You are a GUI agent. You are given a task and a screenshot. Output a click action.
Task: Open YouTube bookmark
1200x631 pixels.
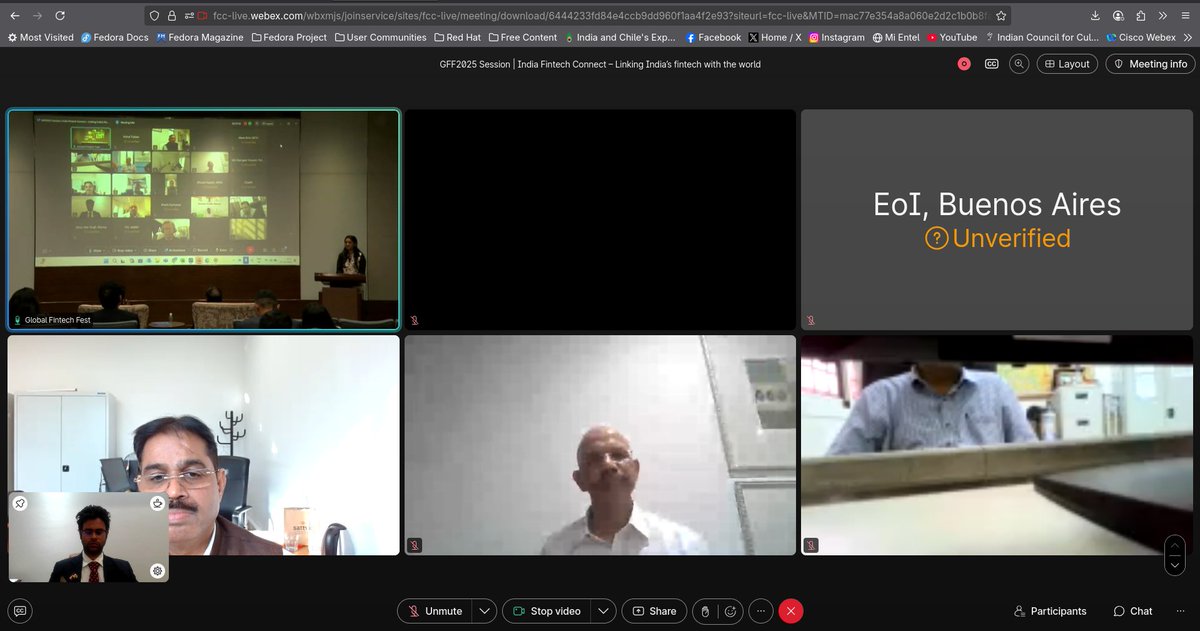tap(952, 37)
